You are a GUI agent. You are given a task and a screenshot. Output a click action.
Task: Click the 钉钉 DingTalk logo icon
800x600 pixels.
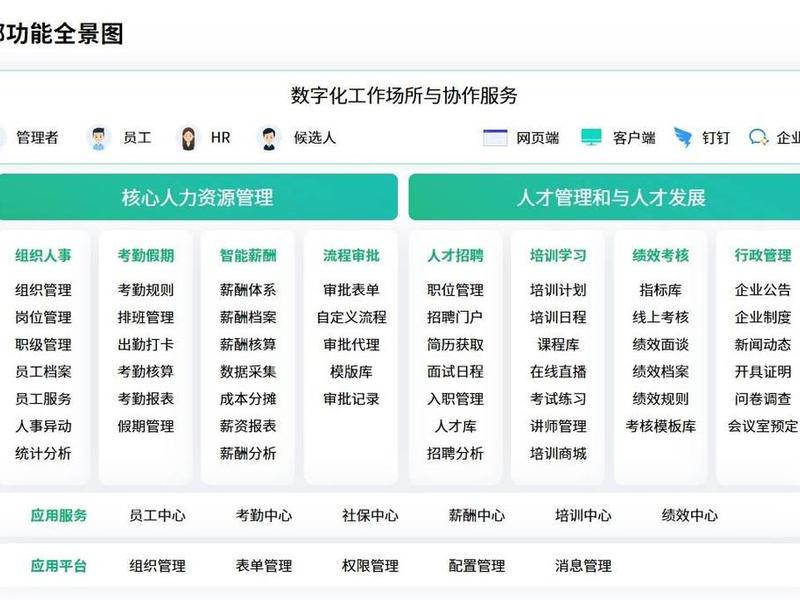point(683,137)
